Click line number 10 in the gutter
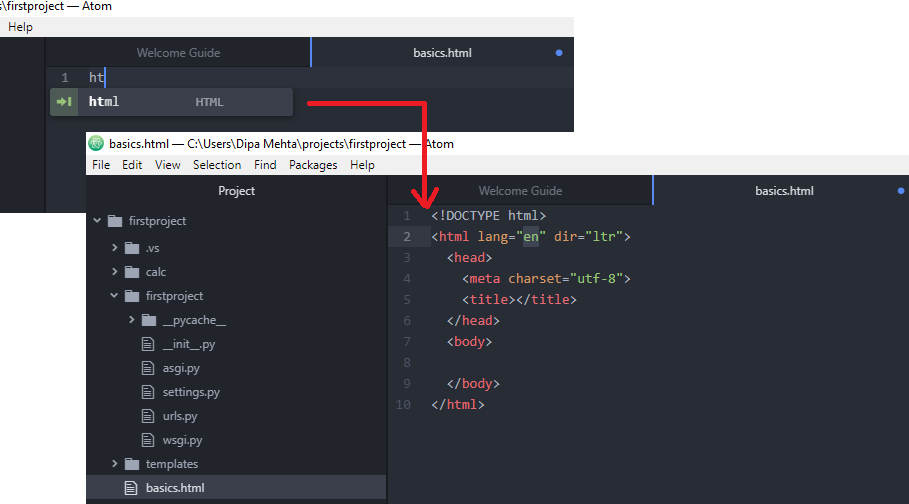 click(x=403, y=404)
